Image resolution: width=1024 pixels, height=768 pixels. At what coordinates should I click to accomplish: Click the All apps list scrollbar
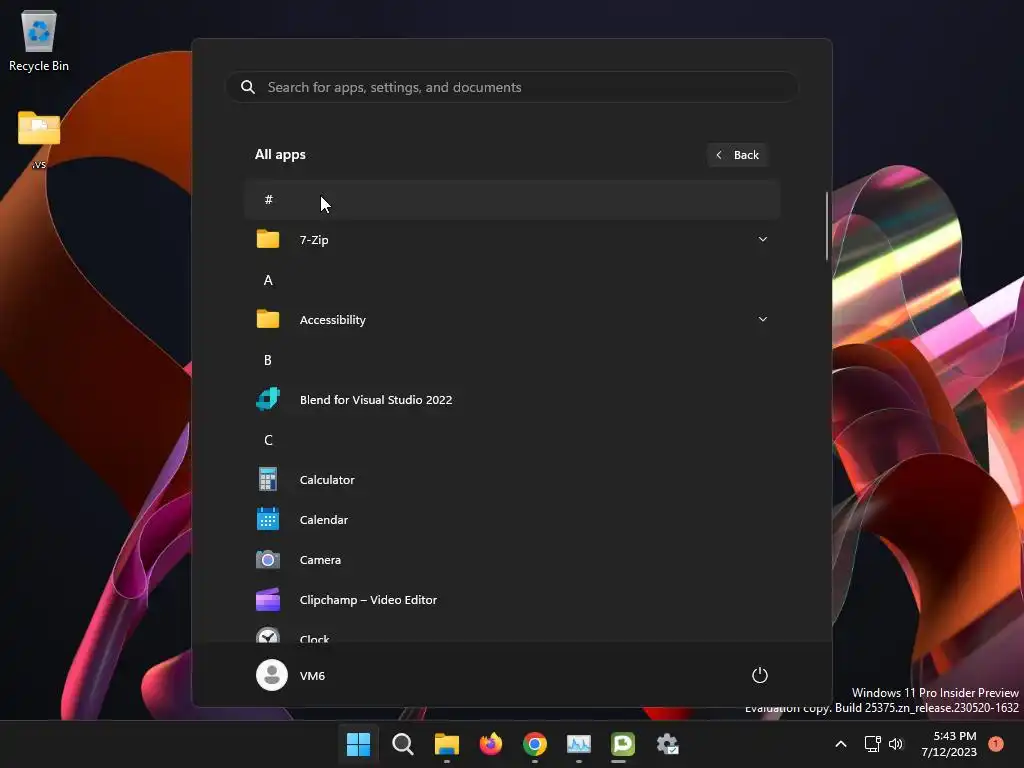pyautogui.click(x=827, y=226)
